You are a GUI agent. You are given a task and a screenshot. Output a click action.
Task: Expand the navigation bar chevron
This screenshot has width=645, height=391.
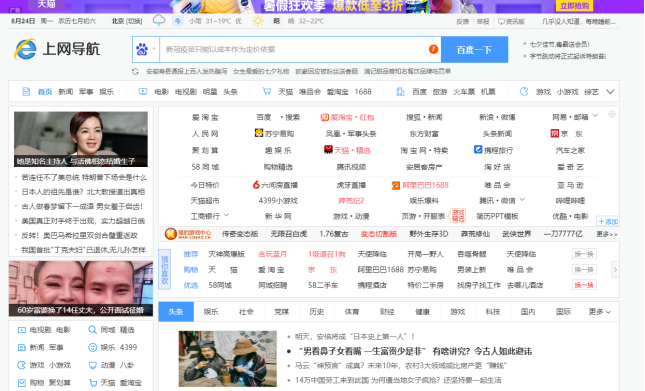point(610,92)
